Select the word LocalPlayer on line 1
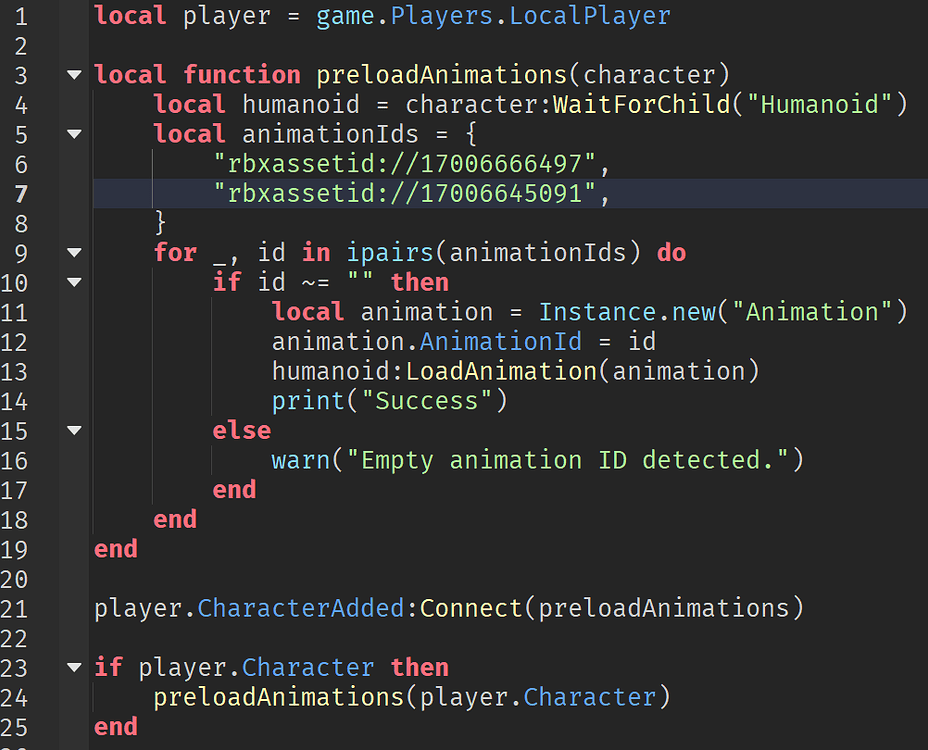This screenshot has width=928, height=750. pos(588,16)
